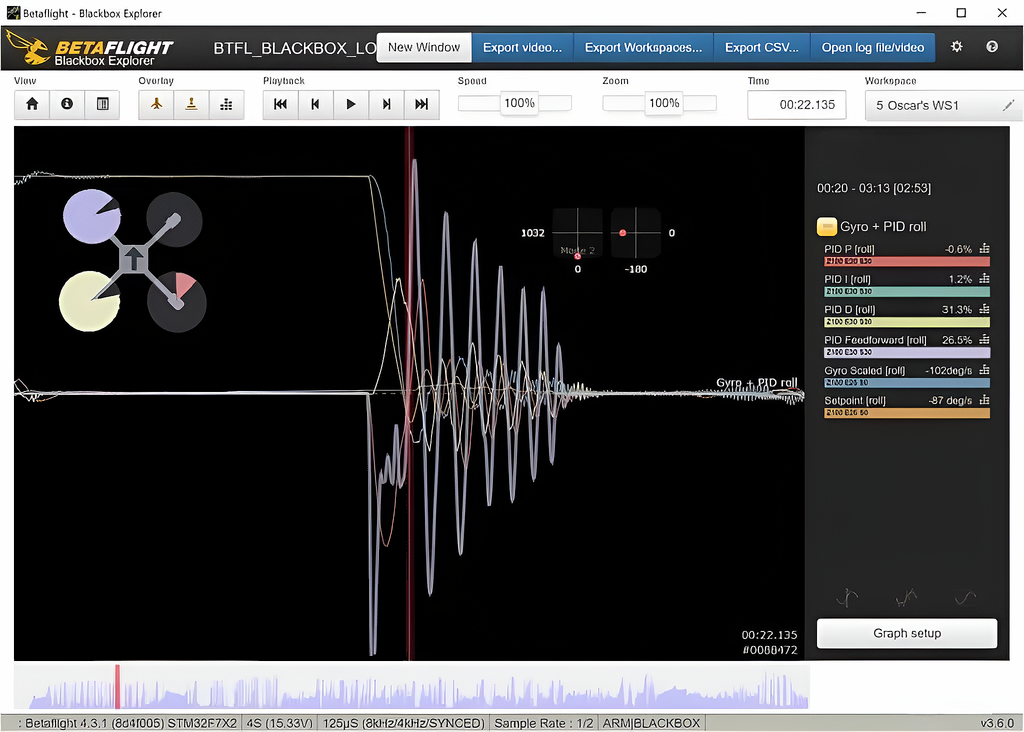Jump to the end of the log
The width and height of the screenshot is (1024, 732).
(x=422, y=104)
